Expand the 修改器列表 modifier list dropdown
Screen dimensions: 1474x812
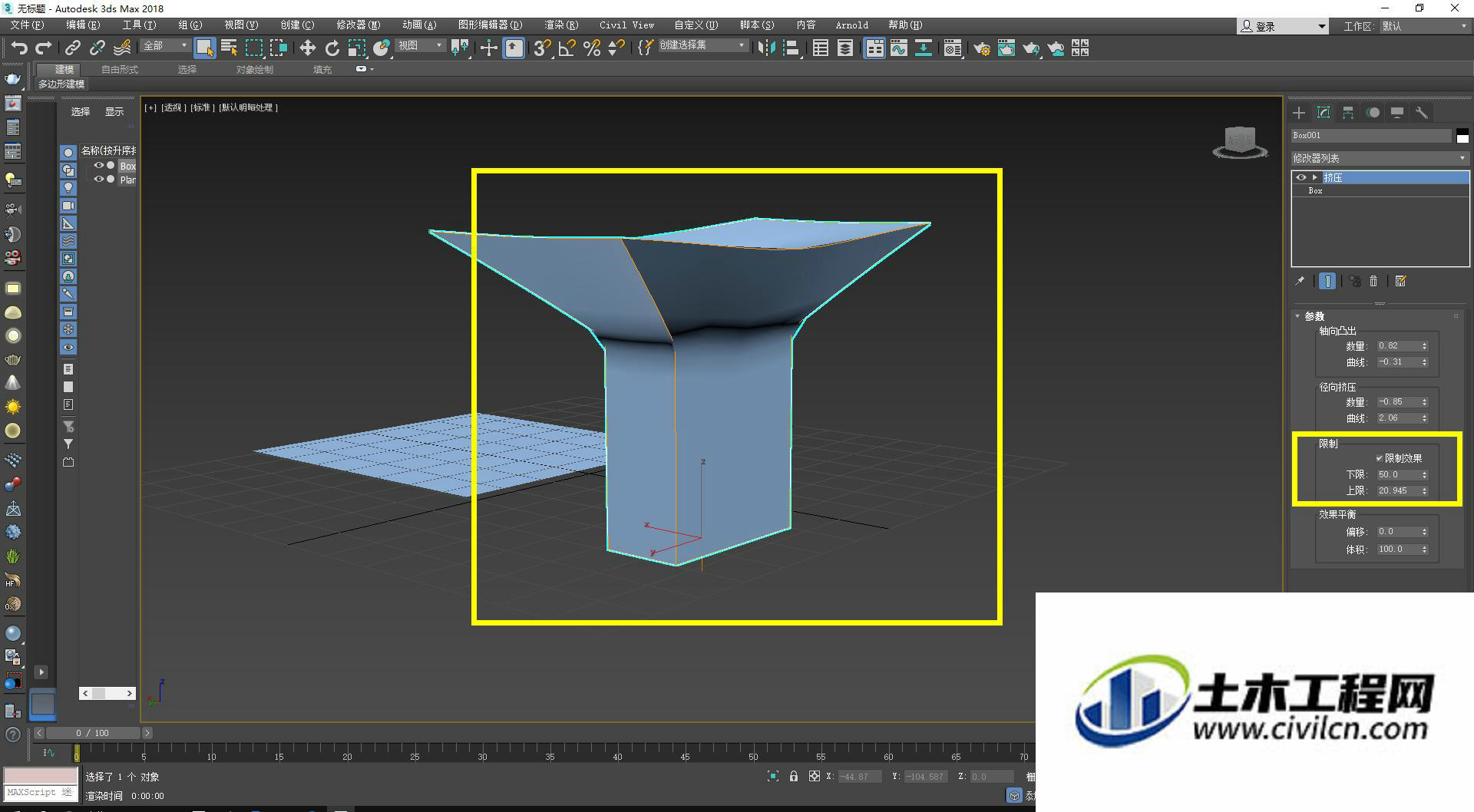click(1380, 158)
